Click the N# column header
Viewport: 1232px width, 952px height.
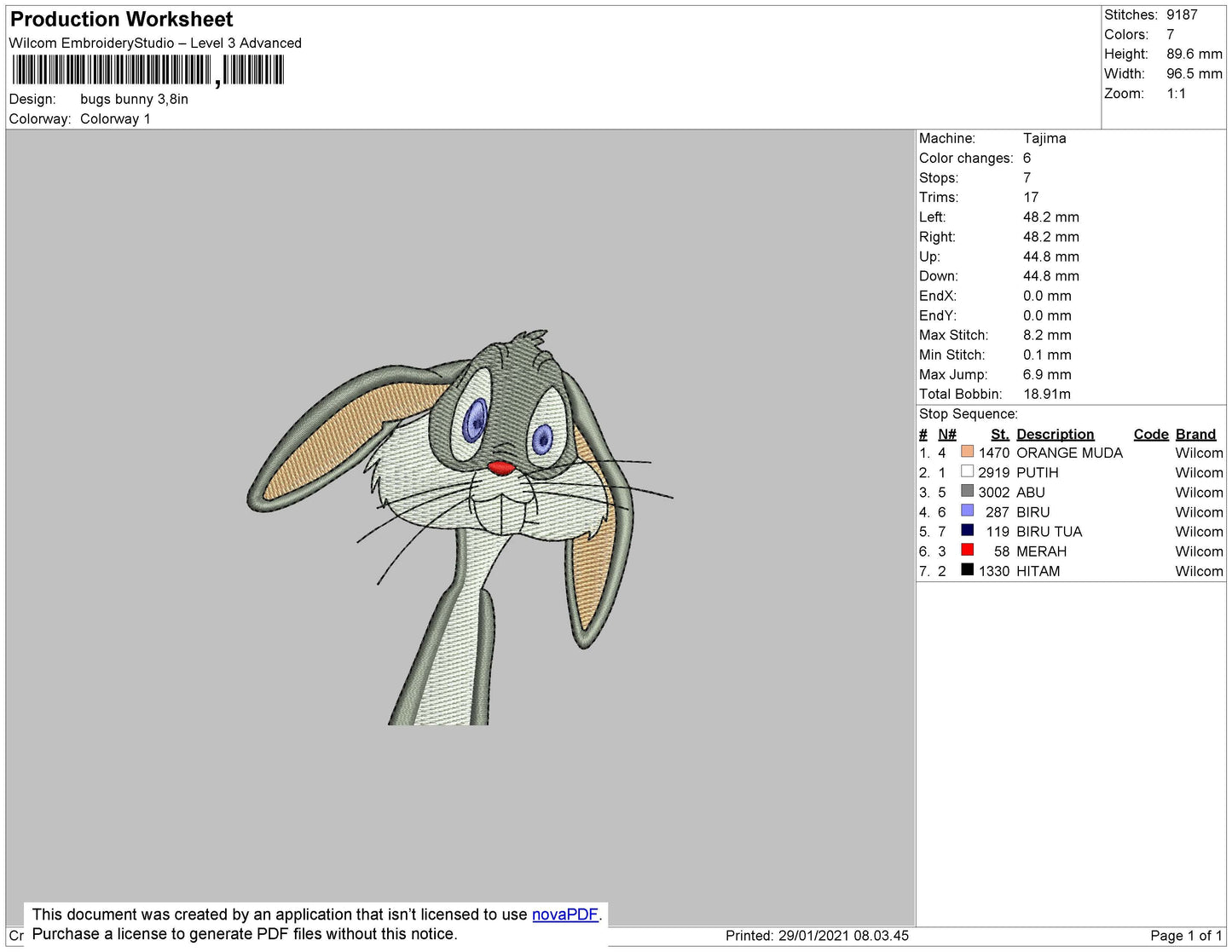(946, 434)
